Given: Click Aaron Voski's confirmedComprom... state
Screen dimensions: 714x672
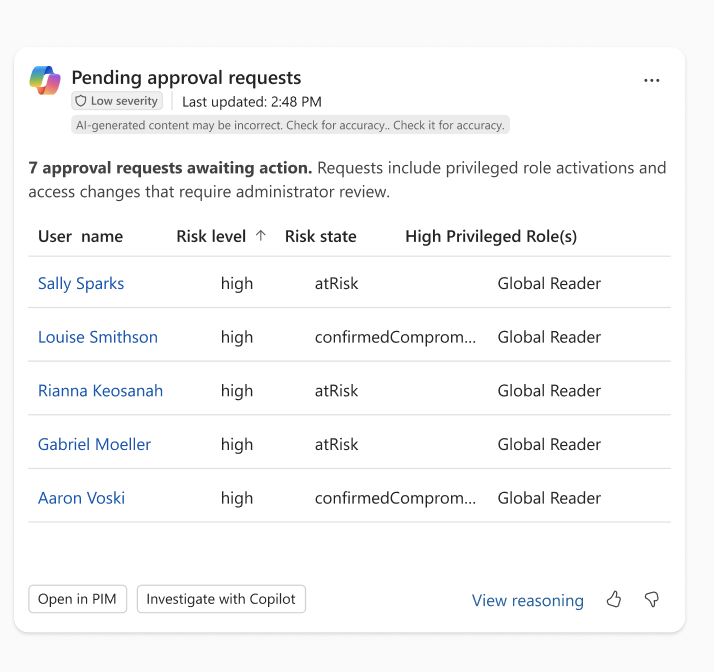Looking at the screenshot, I should 395,498.
